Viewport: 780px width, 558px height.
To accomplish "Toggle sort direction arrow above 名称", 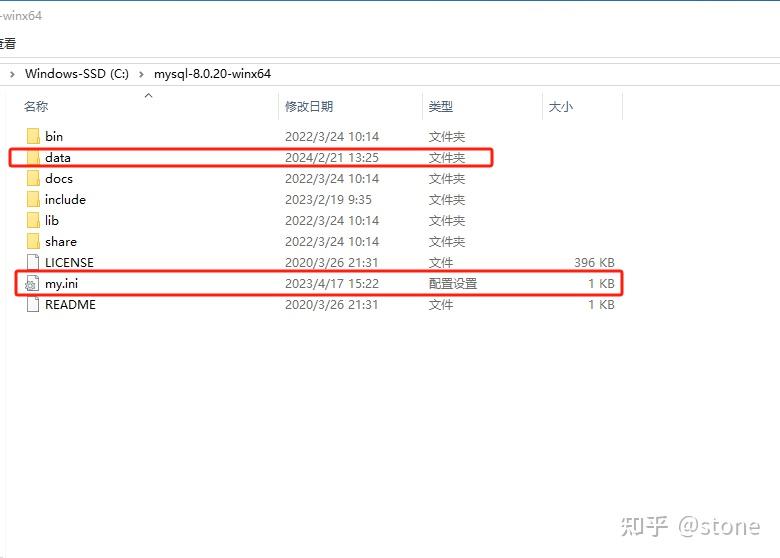I will [x=148, y=95].
